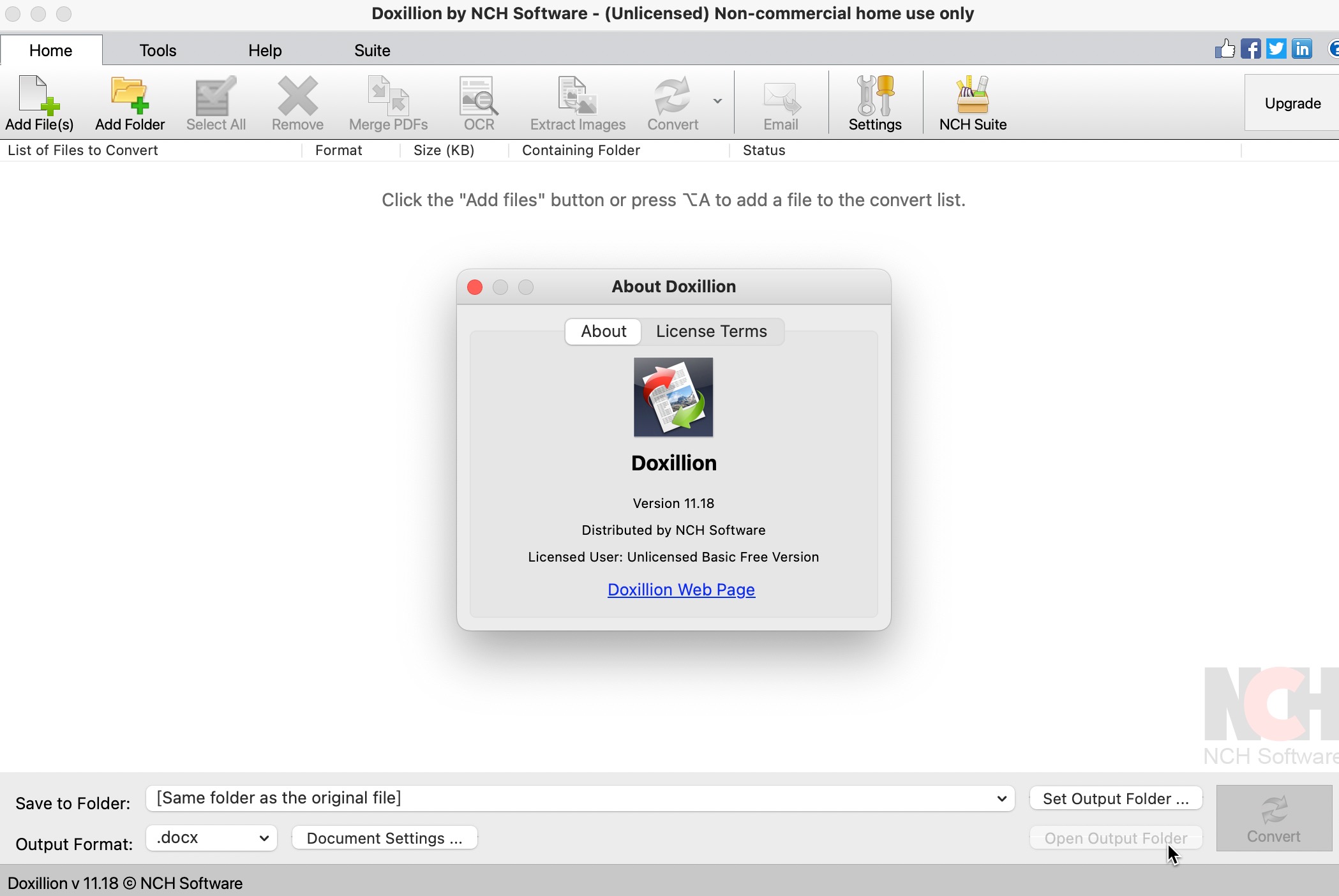
Task: Select the About tab in dialog
Action: pyautogui.click(x=603, y=331)
